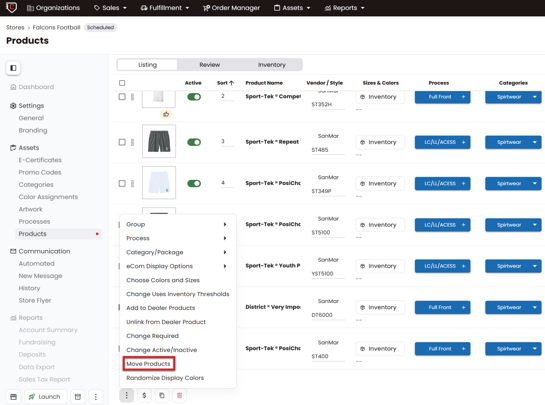Expand Spiritwear category dropdown for ST5100
545x405 pixels.
point(535,225)
